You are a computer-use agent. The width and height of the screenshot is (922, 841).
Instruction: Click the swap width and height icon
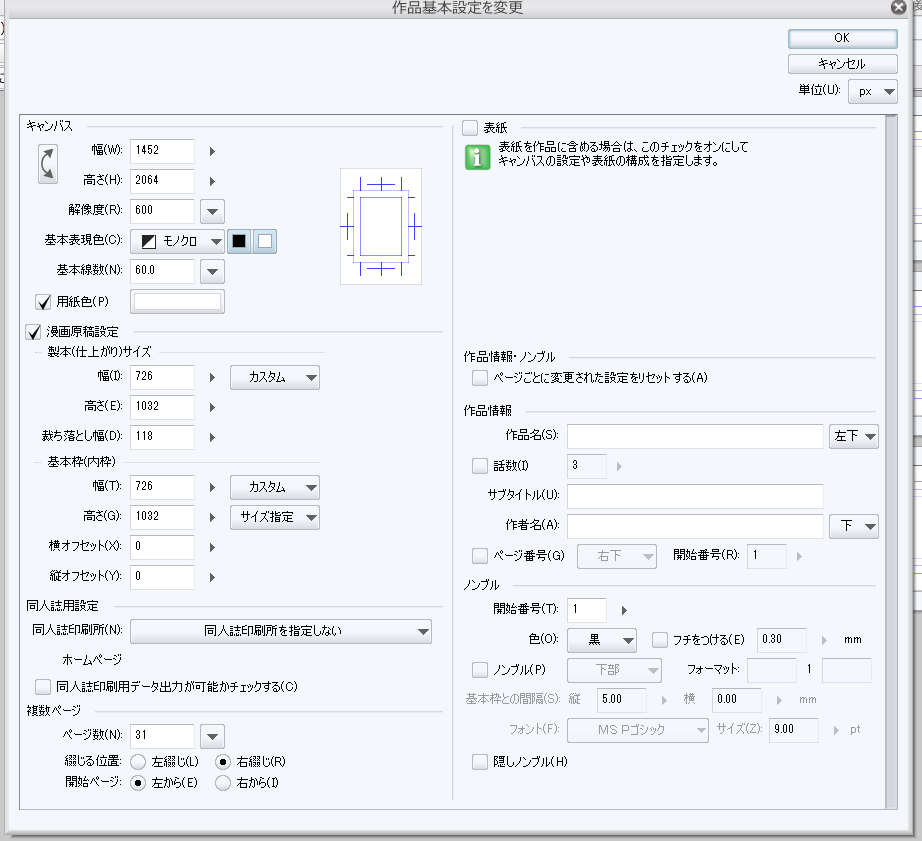48,165
